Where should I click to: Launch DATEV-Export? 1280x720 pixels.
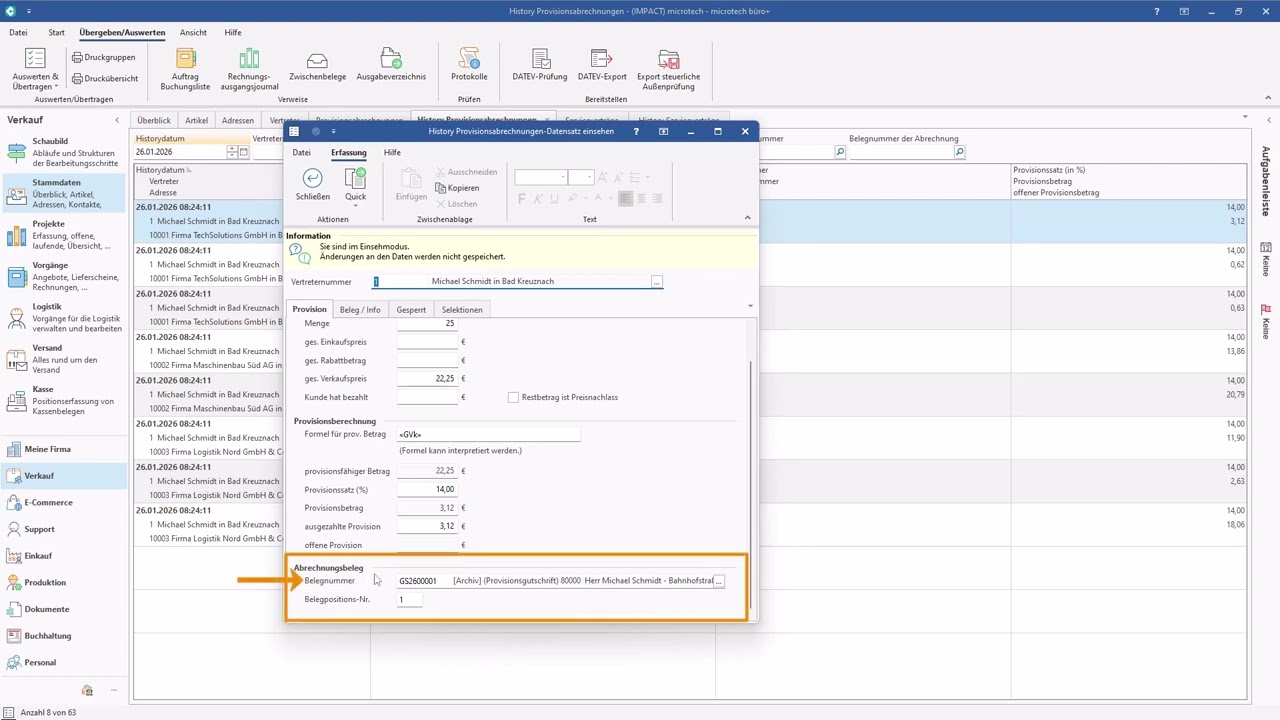(602, 65)
